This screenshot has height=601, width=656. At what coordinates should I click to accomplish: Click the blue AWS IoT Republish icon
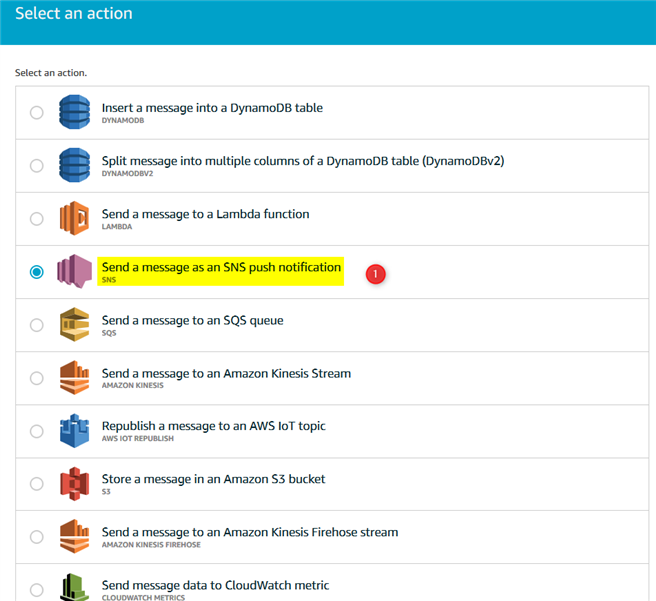pos(74,431)
